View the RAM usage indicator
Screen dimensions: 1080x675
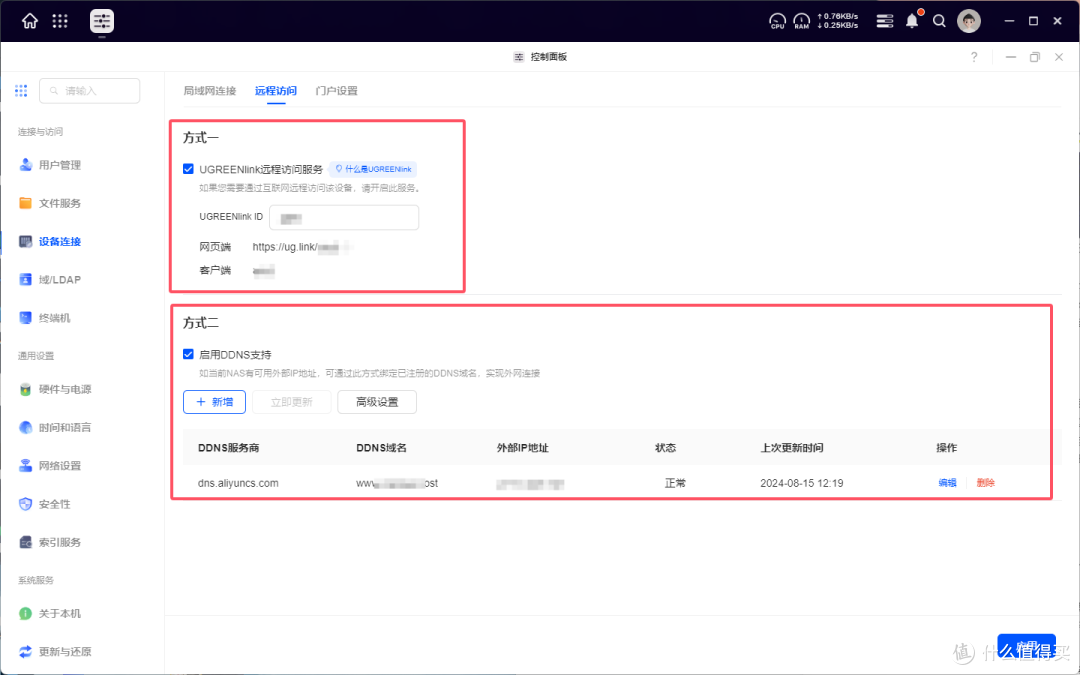pyautogui.click(x=801, y=21)
